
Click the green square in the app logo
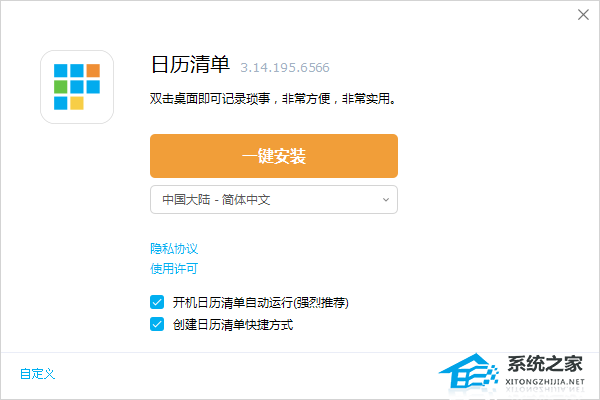point(60,87)
